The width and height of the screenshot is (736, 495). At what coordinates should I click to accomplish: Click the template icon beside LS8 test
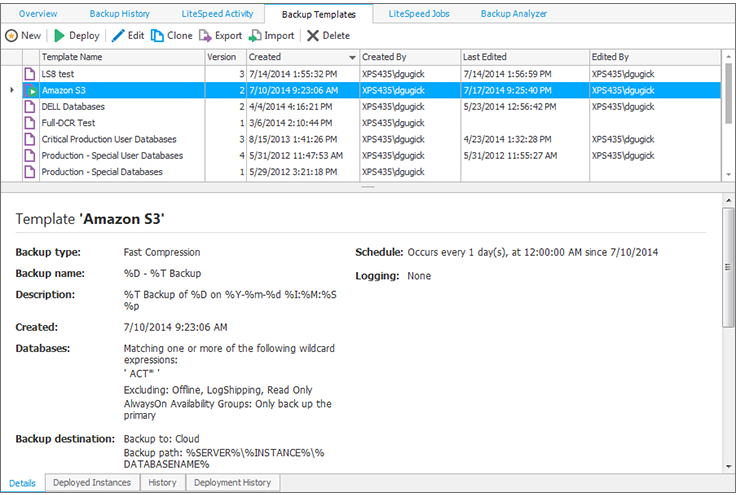(30, 74)
